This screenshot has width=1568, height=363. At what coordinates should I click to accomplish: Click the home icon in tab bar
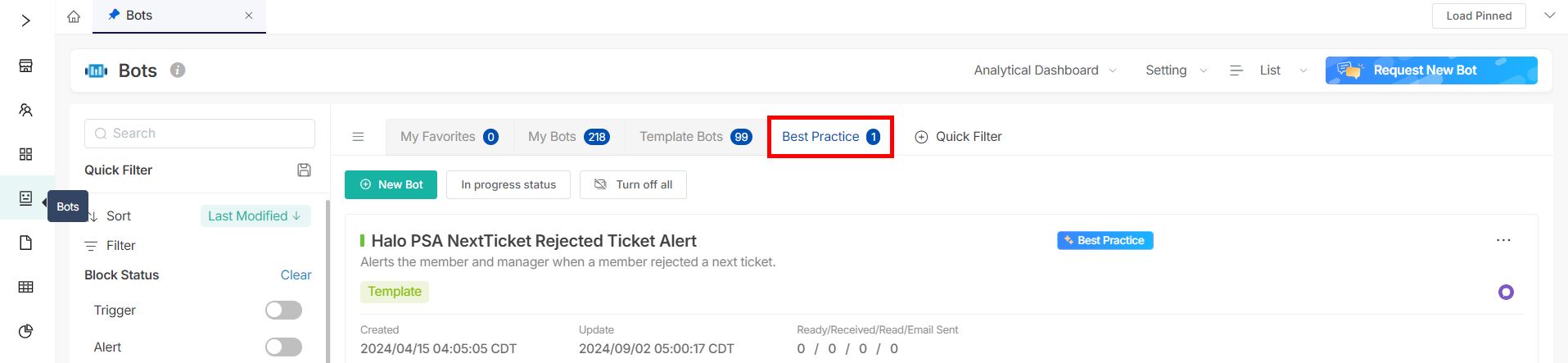(x=74, y=16)
